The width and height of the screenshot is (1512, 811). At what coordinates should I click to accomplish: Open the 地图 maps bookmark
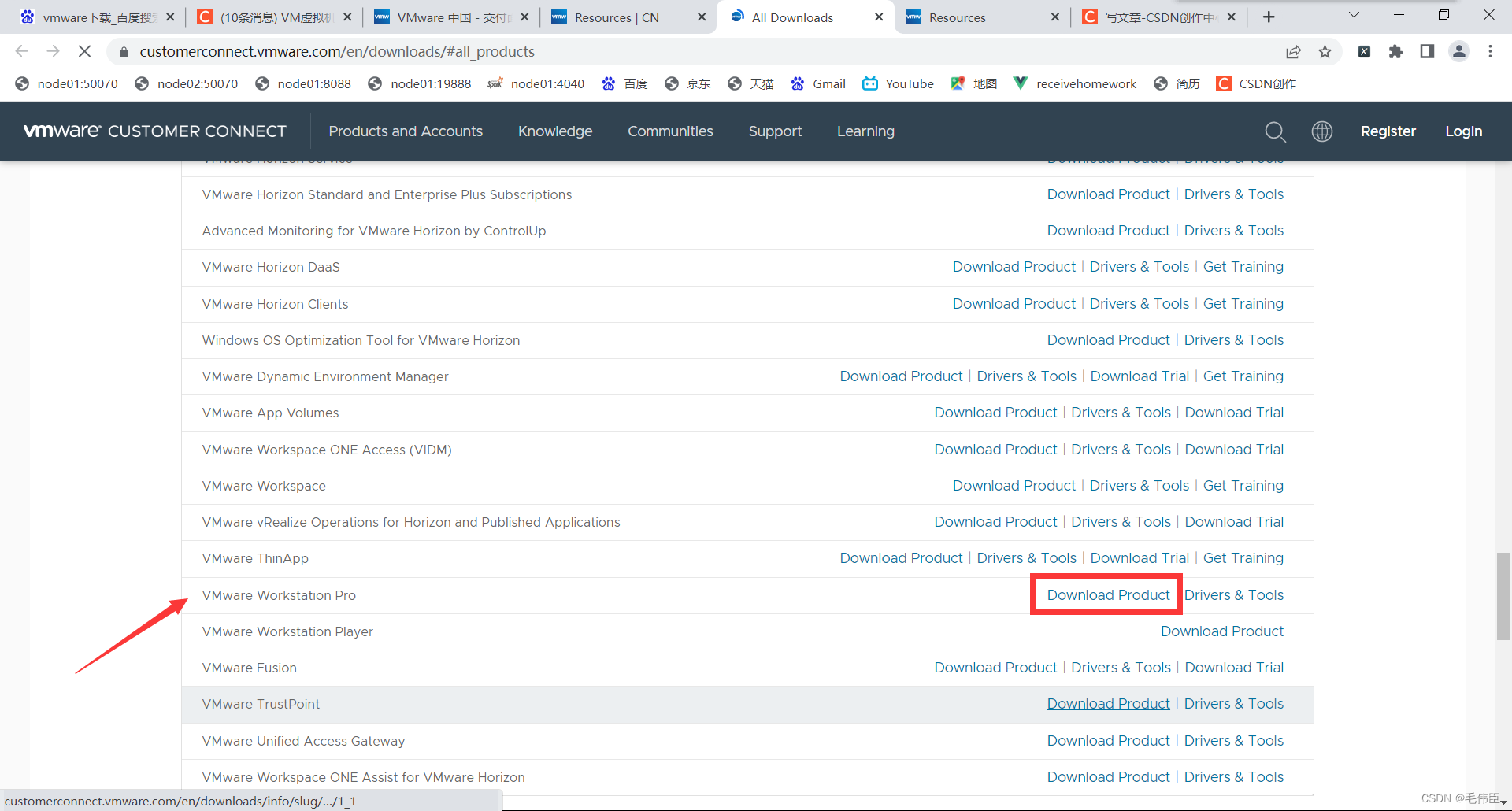click(x=974, y=83)
